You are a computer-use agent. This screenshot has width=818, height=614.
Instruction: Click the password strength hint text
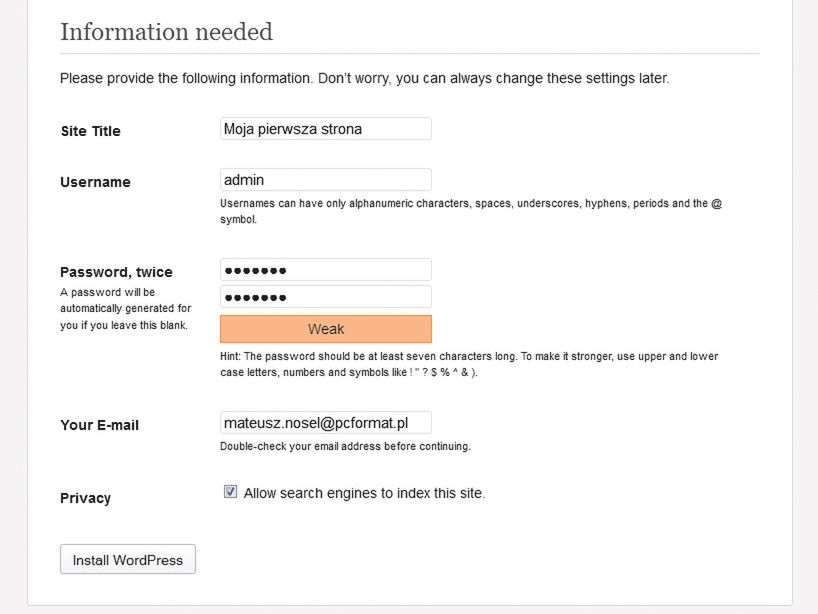pyautogui.click(x=468, y=364)
